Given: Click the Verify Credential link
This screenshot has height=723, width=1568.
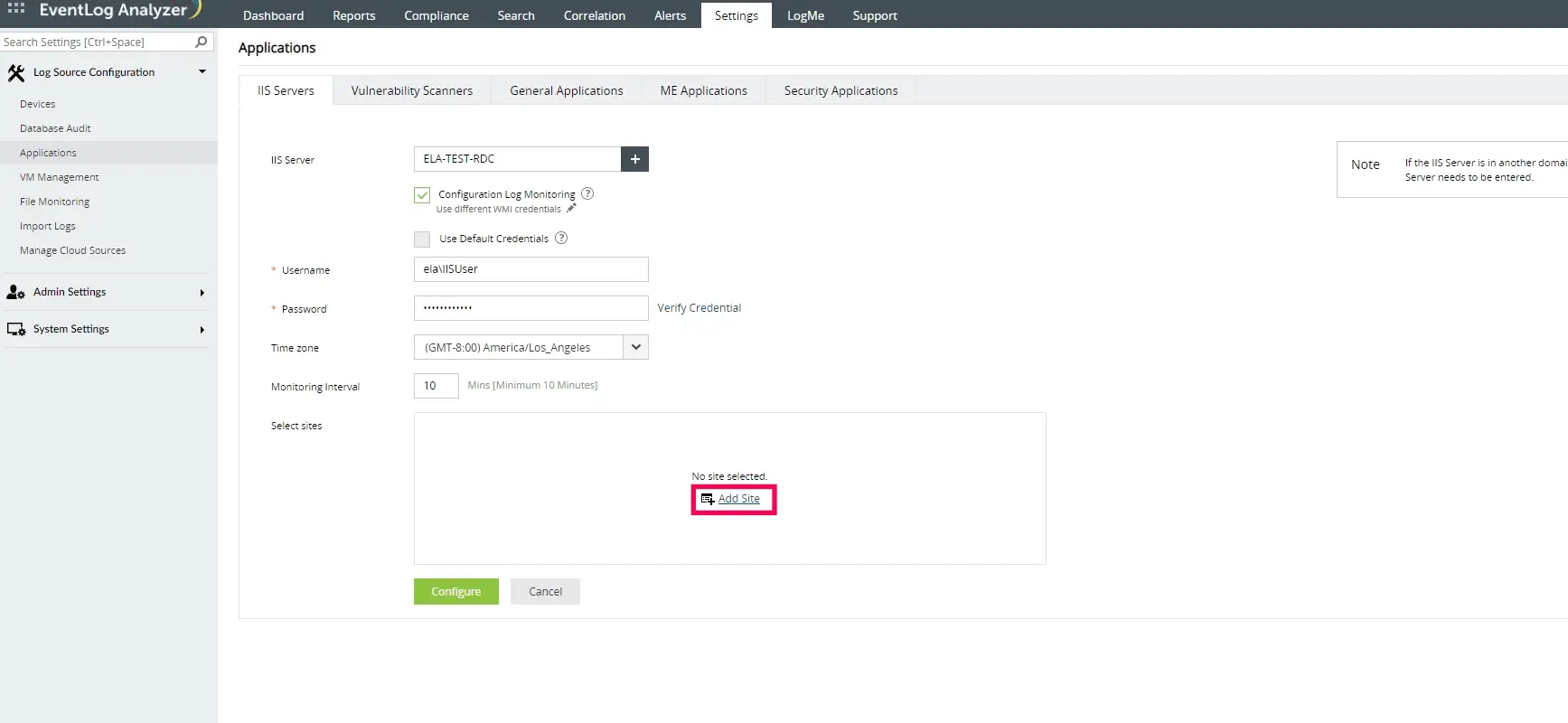Looking at the screenshot, I should (x=699, y=308).
